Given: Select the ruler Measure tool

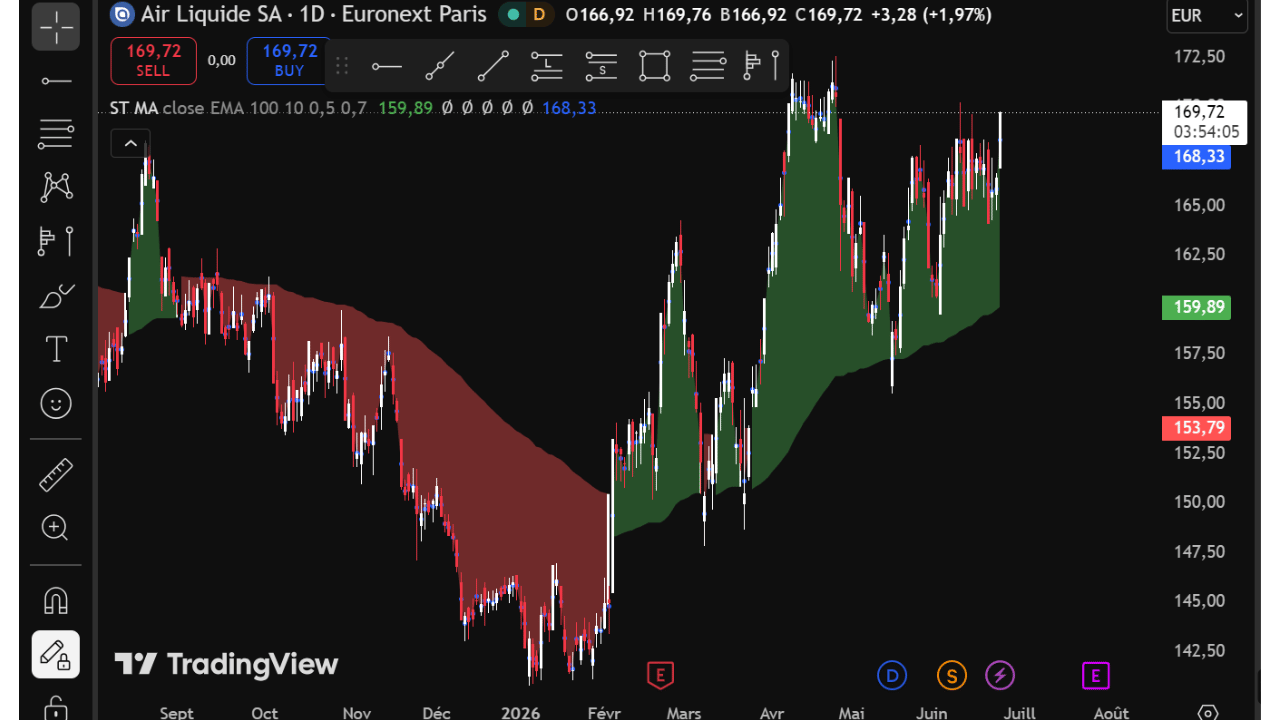Looking at the screenshot, I should tap(56, 474).
